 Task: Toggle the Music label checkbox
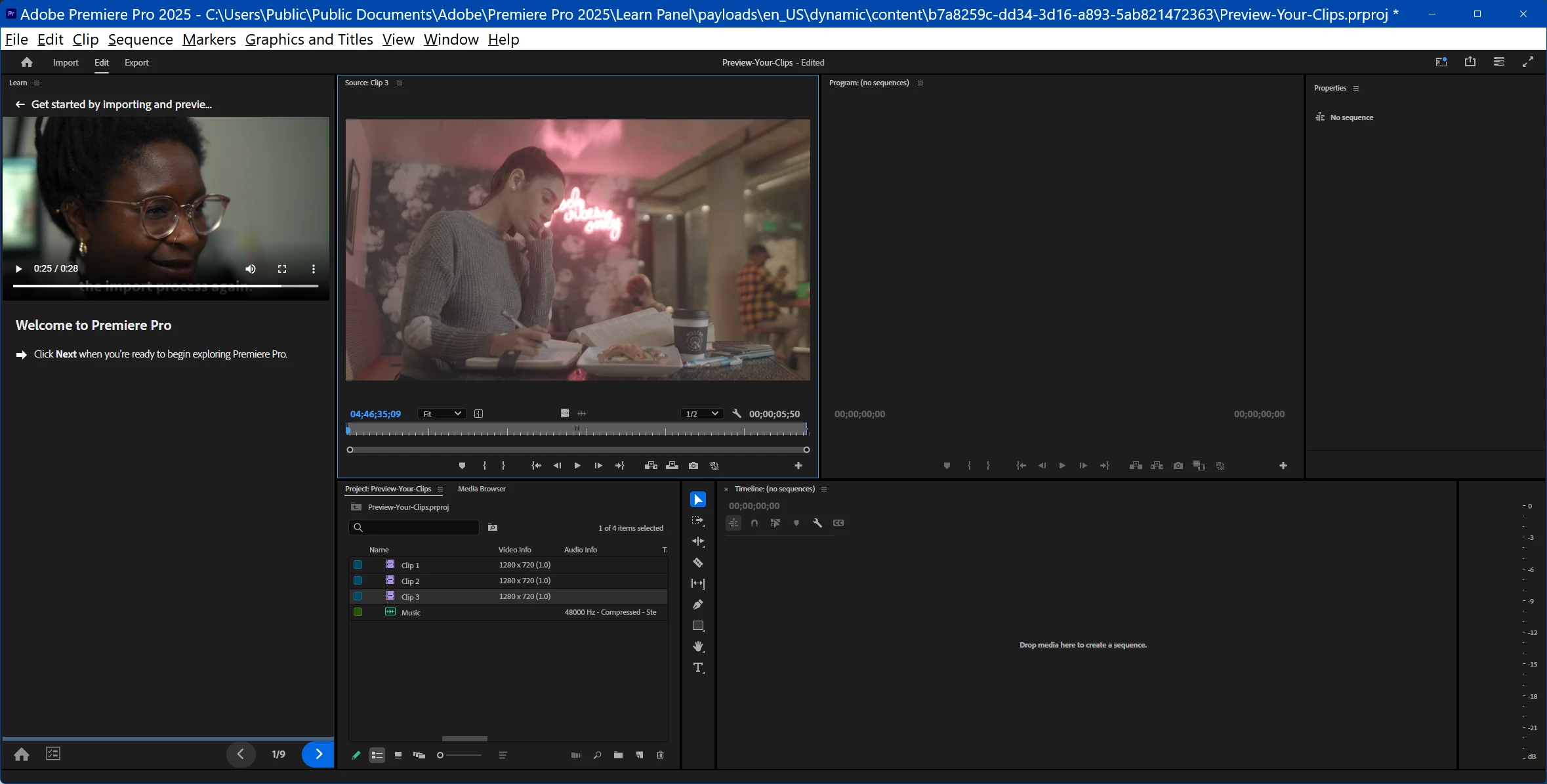[358, 612]
